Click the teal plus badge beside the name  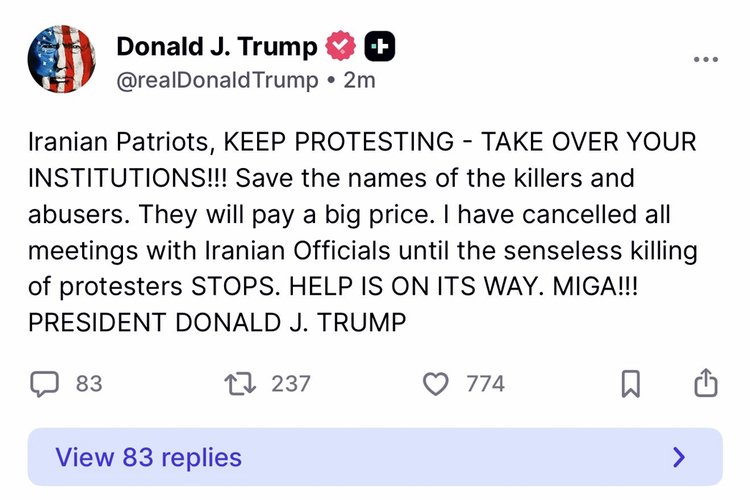point(380,45)
